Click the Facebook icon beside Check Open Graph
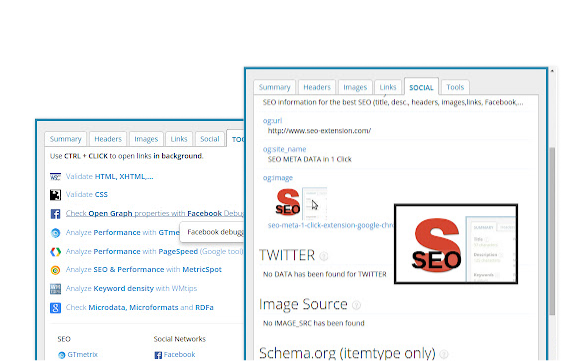 [55, 214]
